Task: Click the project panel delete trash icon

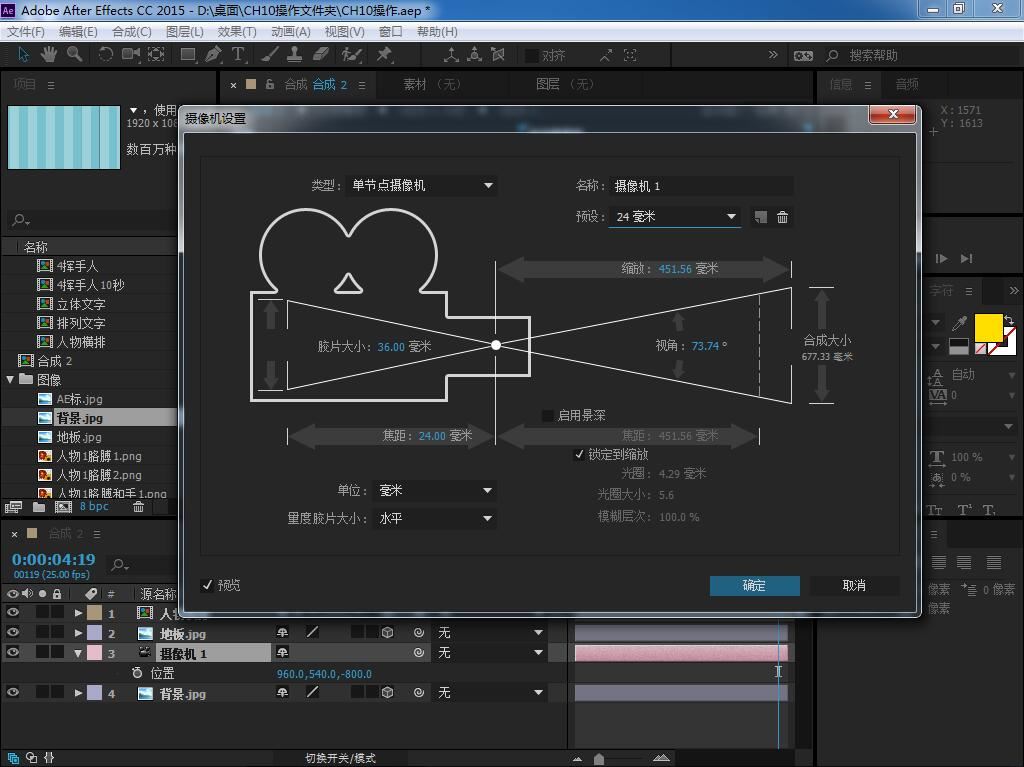Action: [x=138, y=507]
